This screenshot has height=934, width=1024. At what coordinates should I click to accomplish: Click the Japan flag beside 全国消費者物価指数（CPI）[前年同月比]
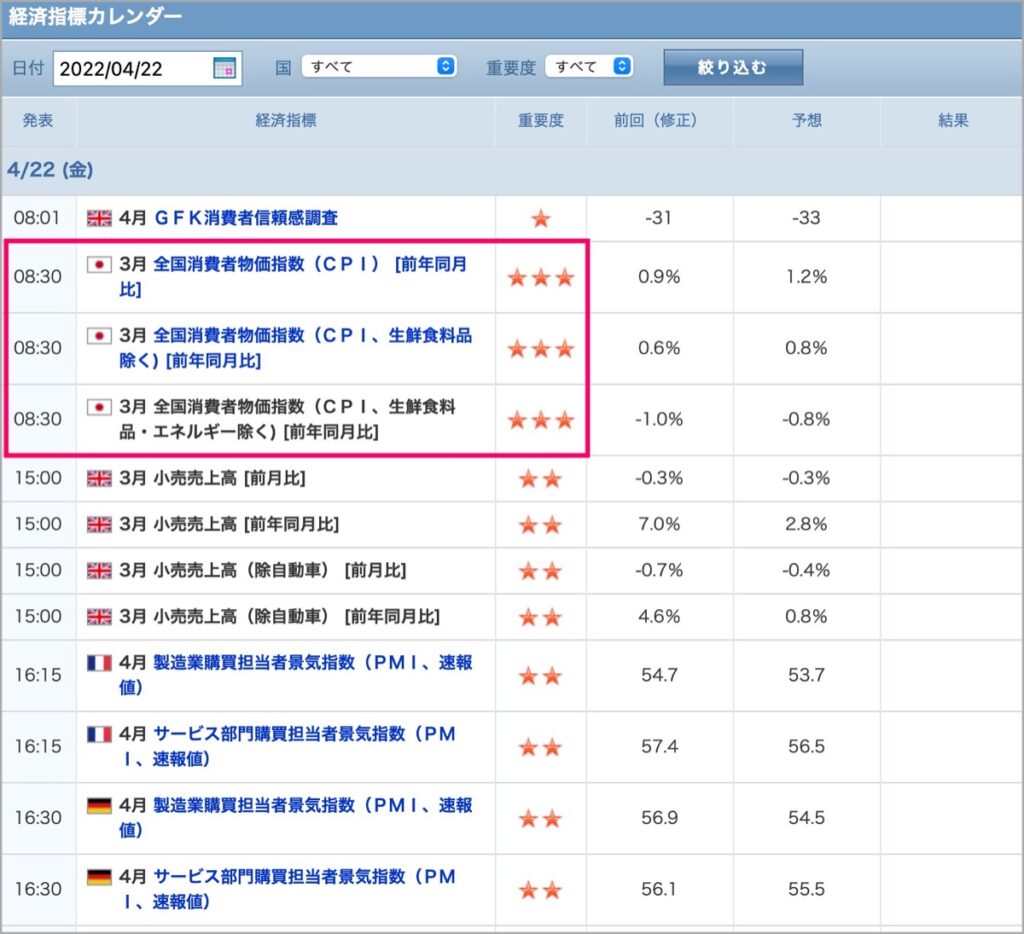click(99, 264)
